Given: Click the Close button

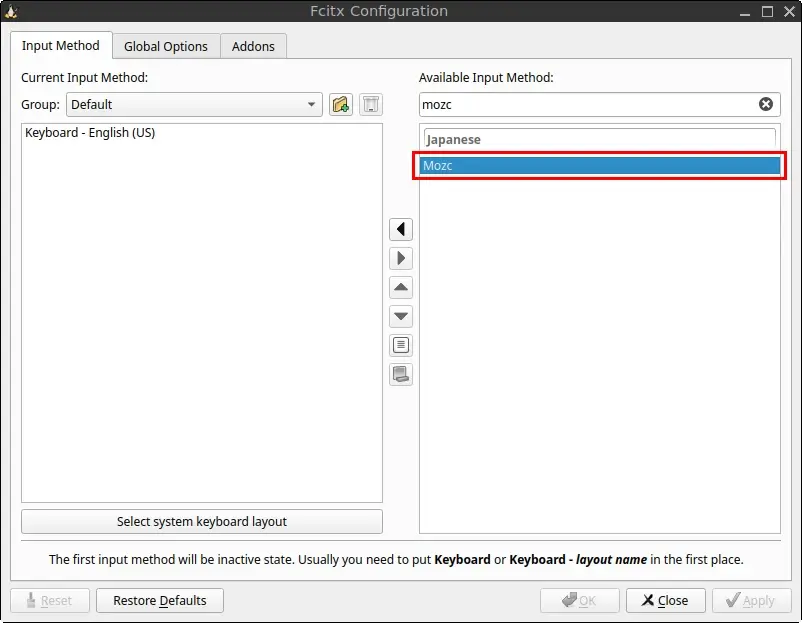Looking at the screenshot, I should (665, 600).
